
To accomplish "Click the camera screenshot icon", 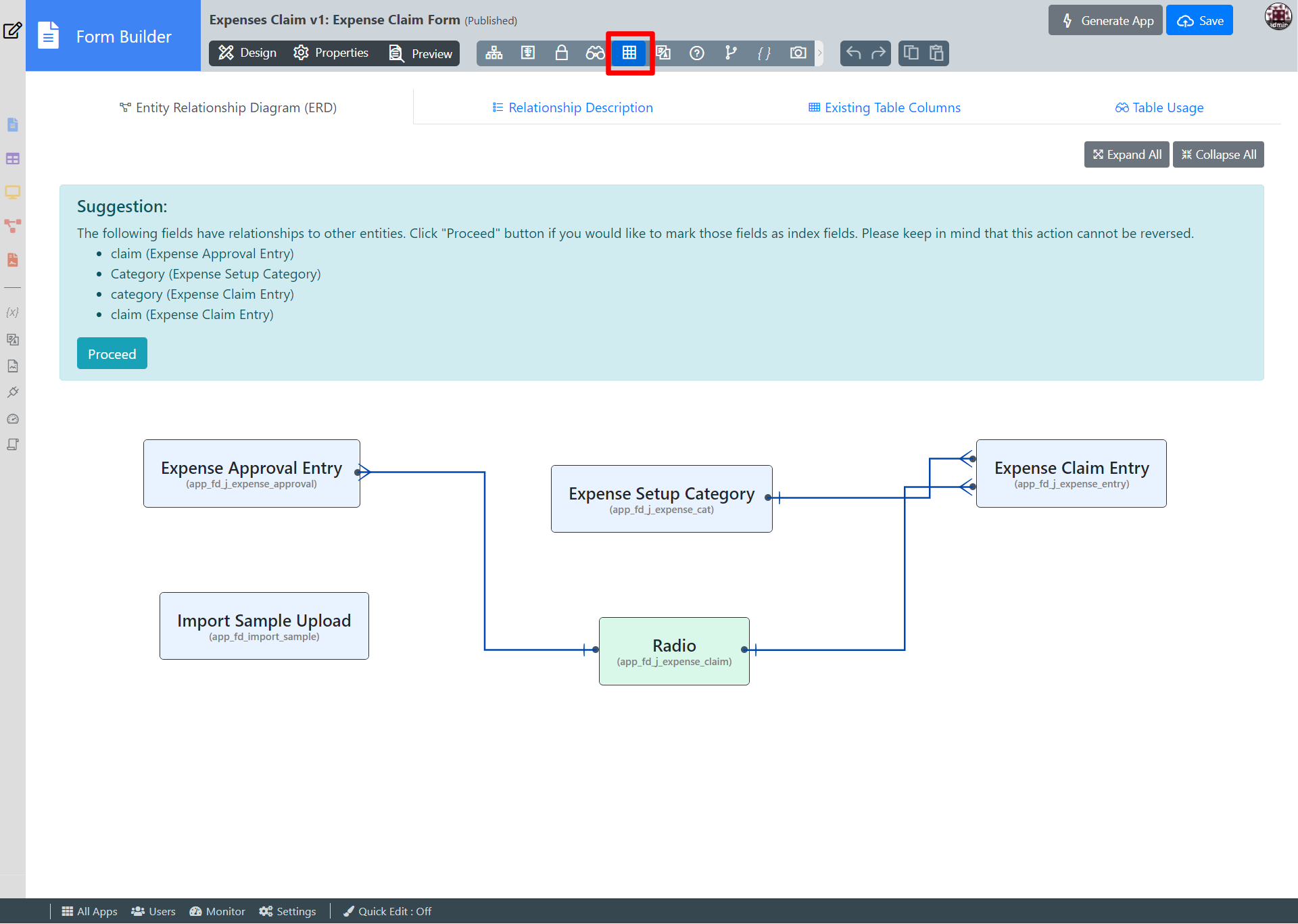I will [798, 53].
